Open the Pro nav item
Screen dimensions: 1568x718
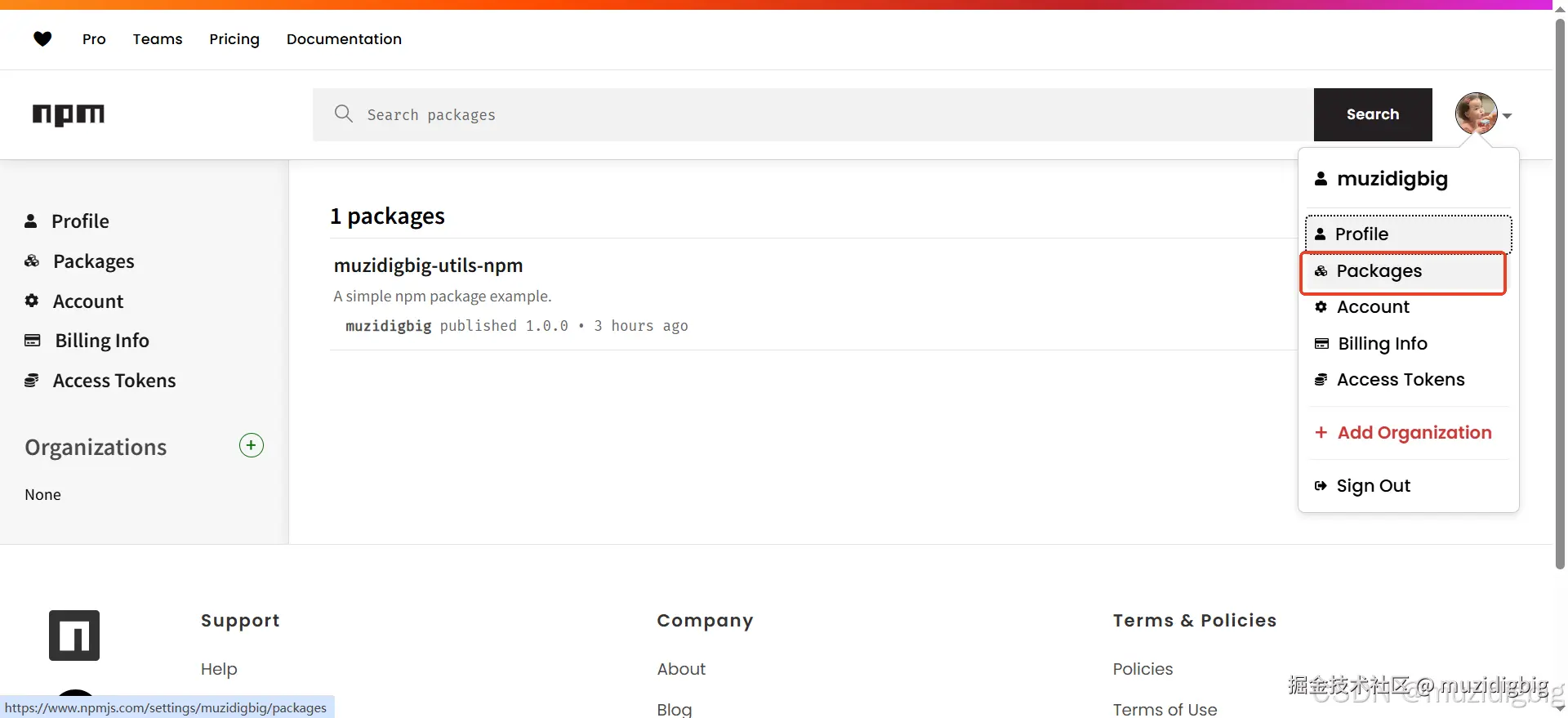coord(94,38)
